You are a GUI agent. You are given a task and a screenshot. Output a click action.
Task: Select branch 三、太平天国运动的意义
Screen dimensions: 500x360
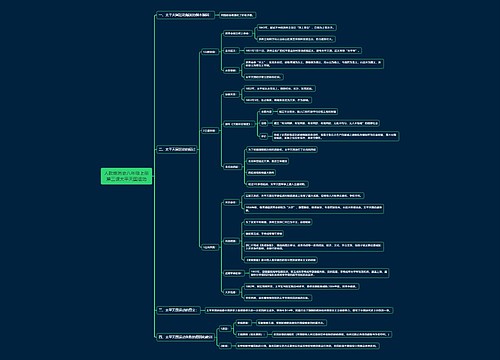tap(178, 310)
